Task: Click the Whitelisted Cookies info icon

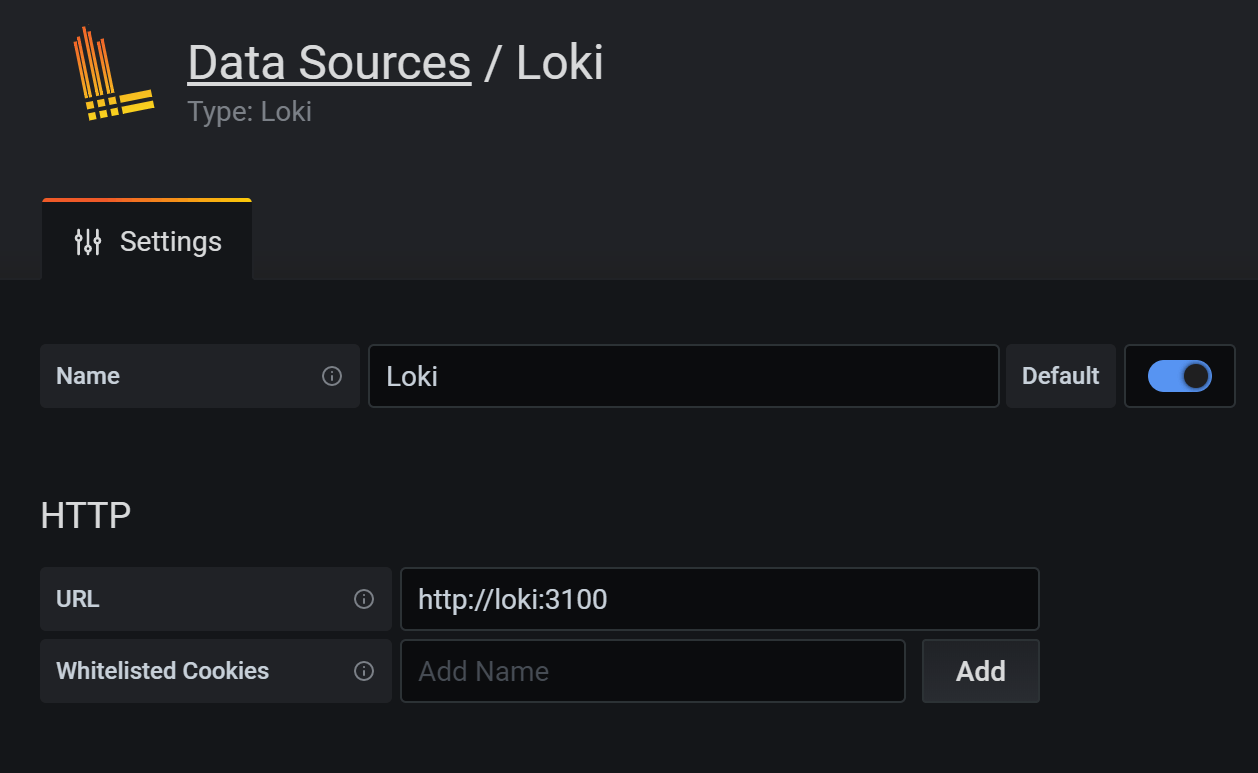Action: (x=366, y=671)
